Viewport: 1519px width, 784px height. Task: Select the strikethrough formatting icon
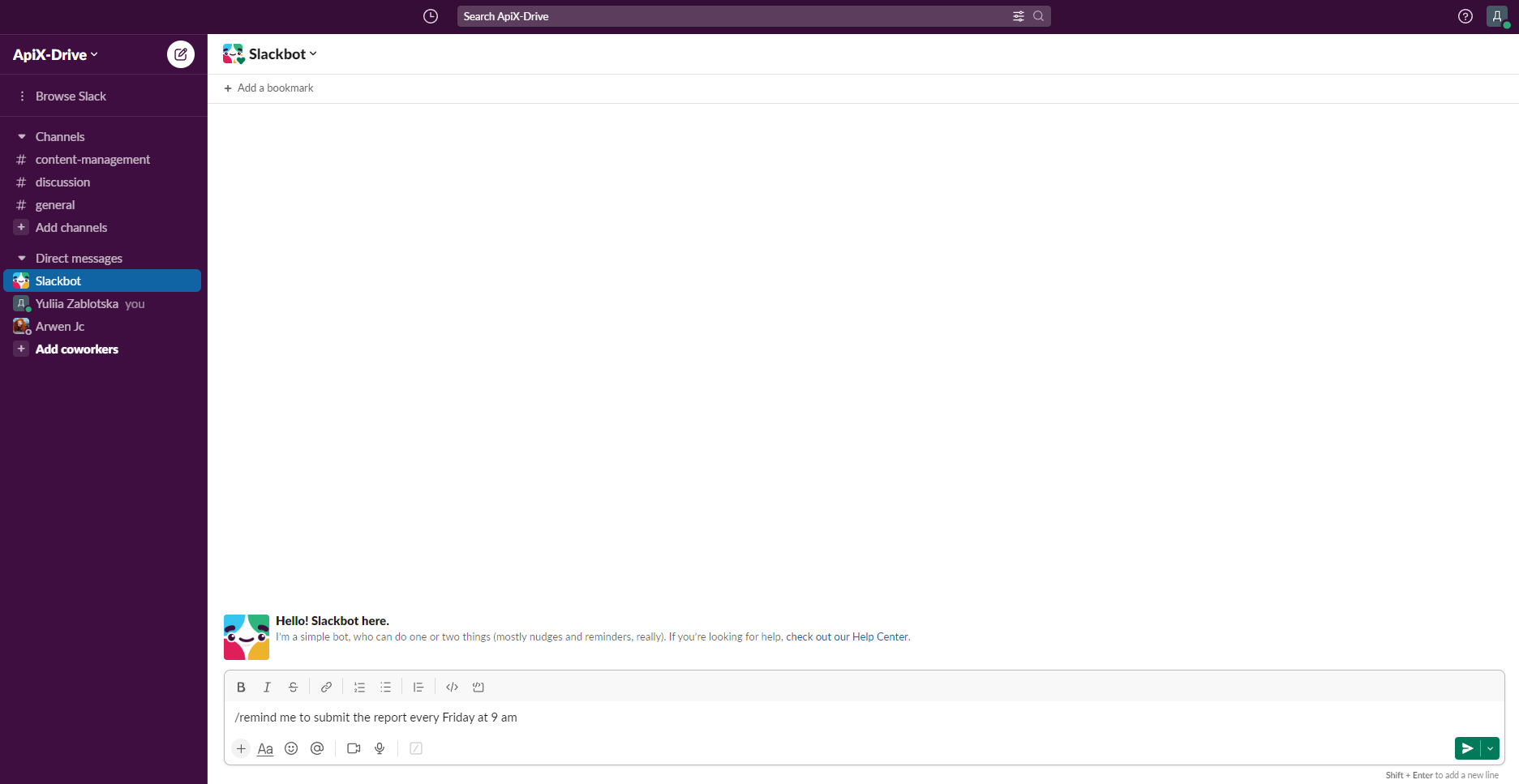[x=293, y=687]
